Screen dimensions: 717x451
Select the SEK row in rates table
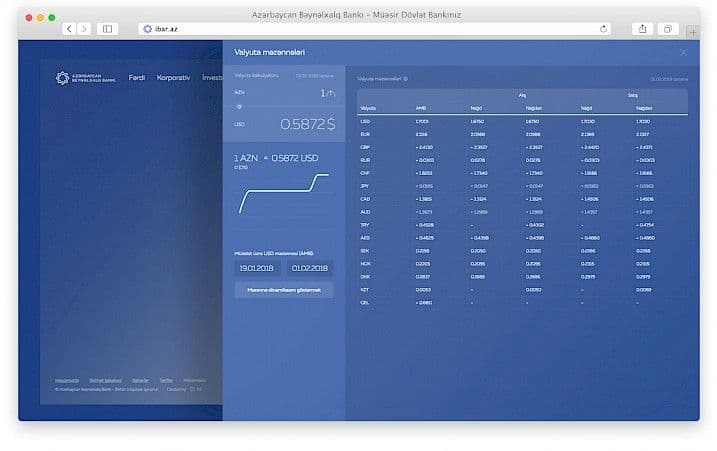click(522, 251)
